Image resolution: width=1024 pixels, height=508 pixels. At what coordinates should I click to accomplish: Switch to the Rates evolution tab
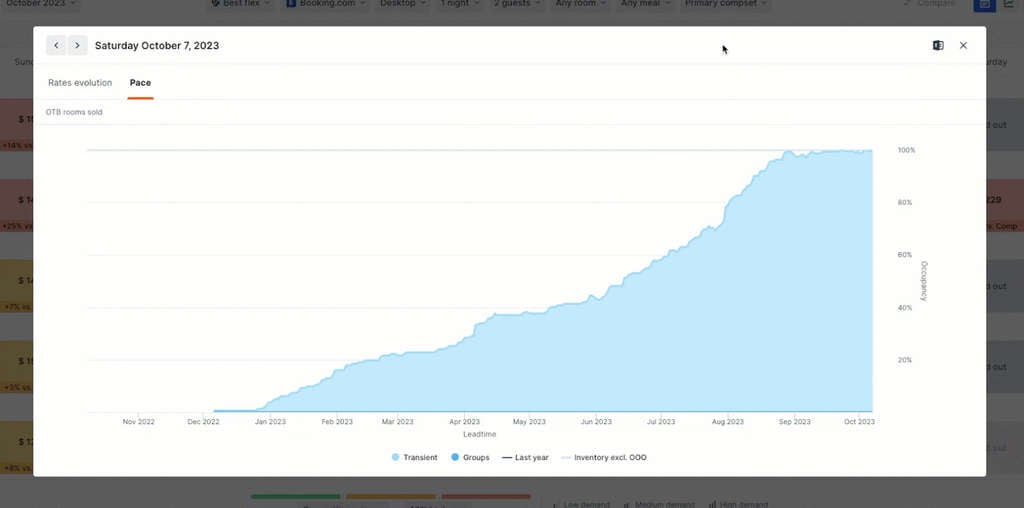[x=80, y=83]
